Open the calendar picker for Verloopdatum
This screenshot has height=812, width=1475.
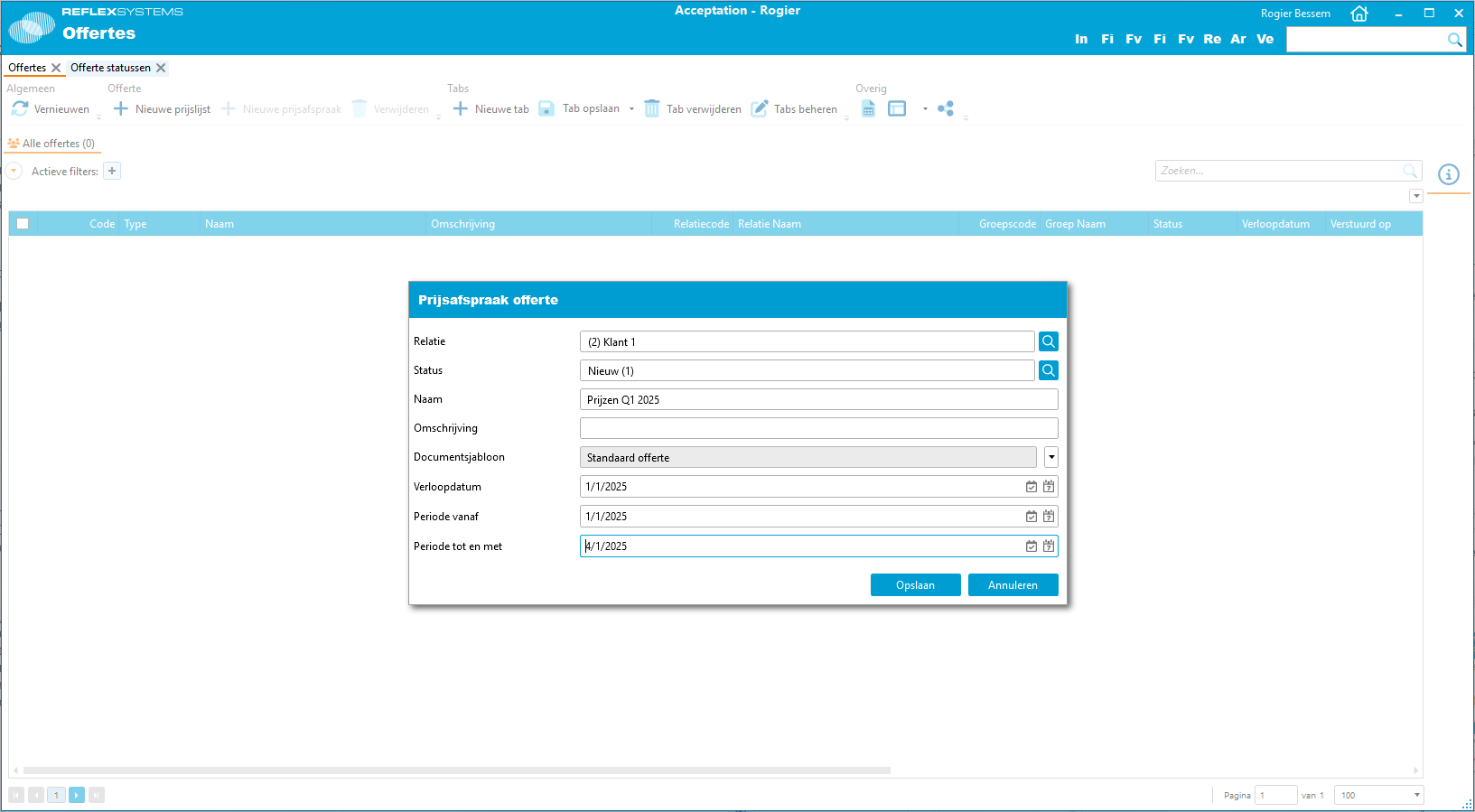[x=1048, y=487]
